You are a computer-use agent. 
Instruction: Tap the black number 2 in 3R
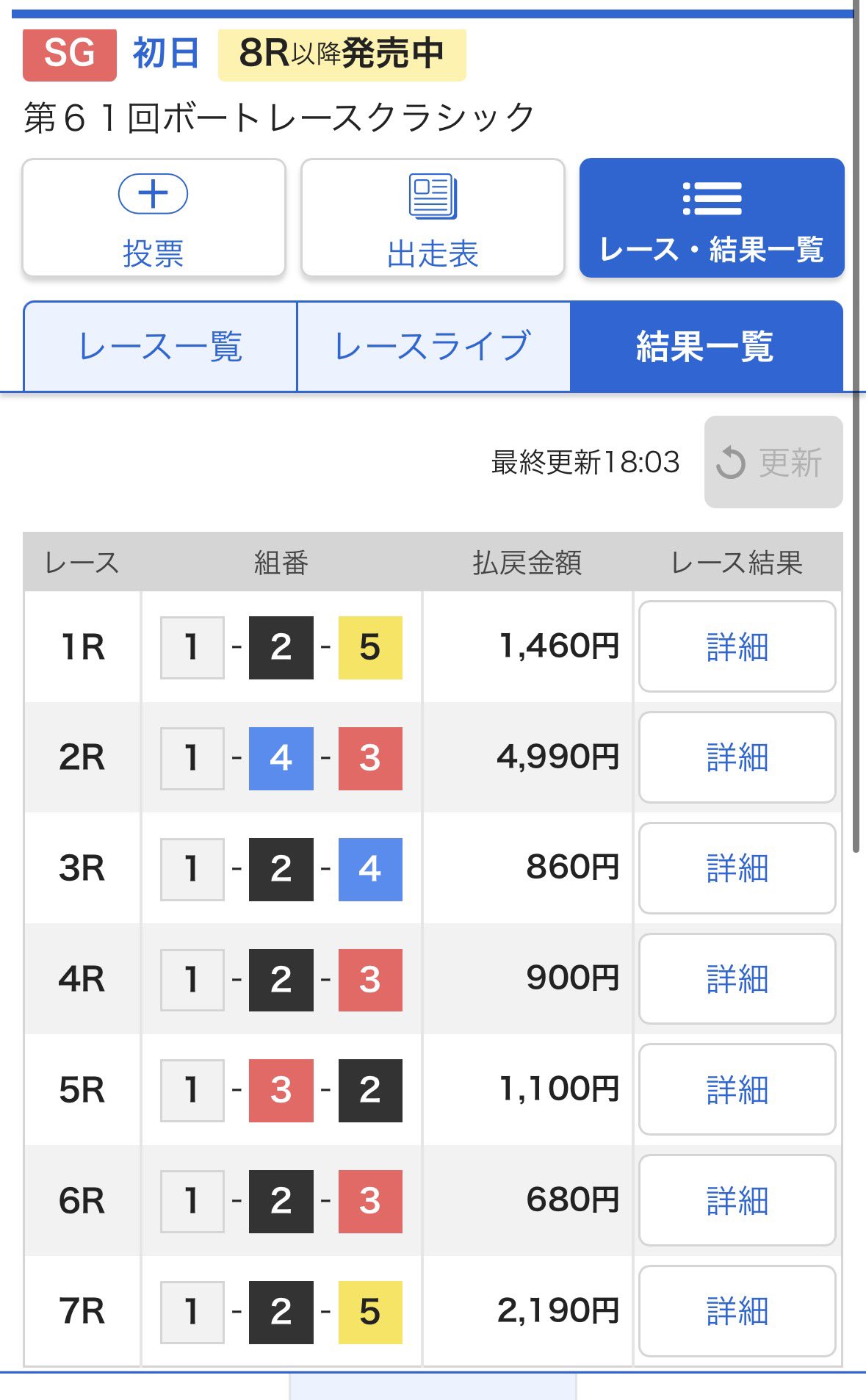pos(281,869)
